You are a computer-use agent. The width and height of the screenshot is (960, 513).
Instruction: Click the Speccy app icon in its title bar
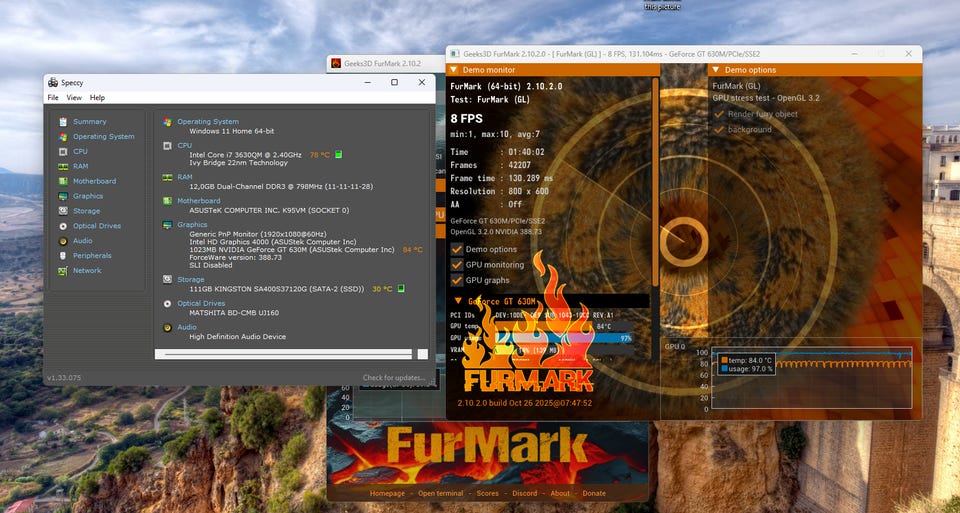(x=53, y=82)
